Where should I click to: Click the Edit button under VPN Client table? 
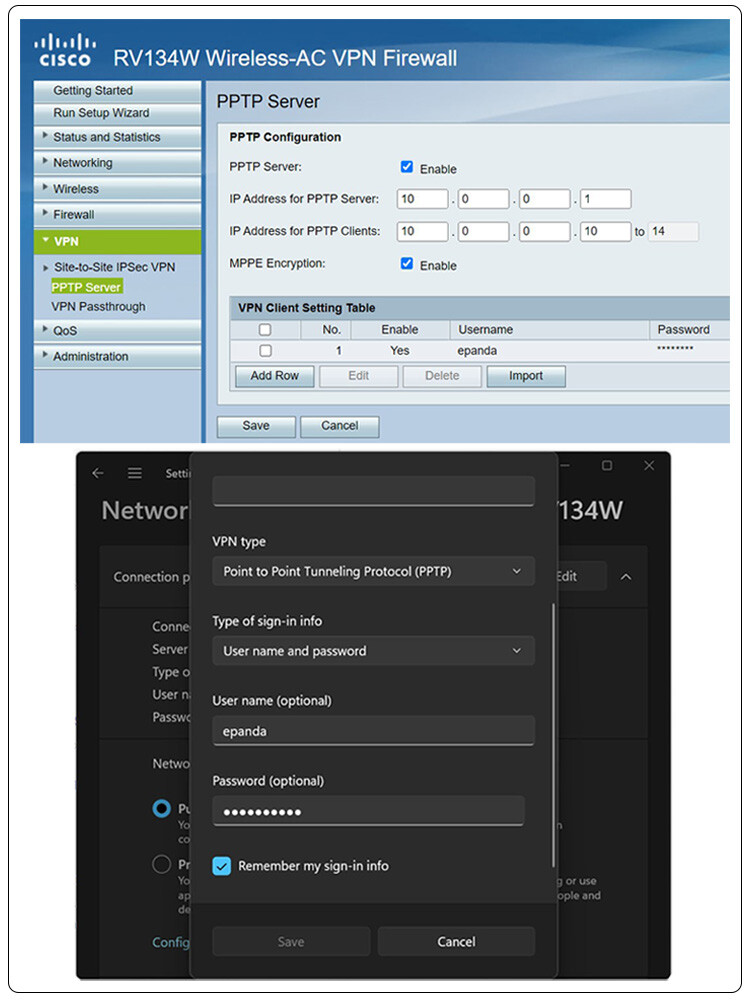click(x=358, y=376)
